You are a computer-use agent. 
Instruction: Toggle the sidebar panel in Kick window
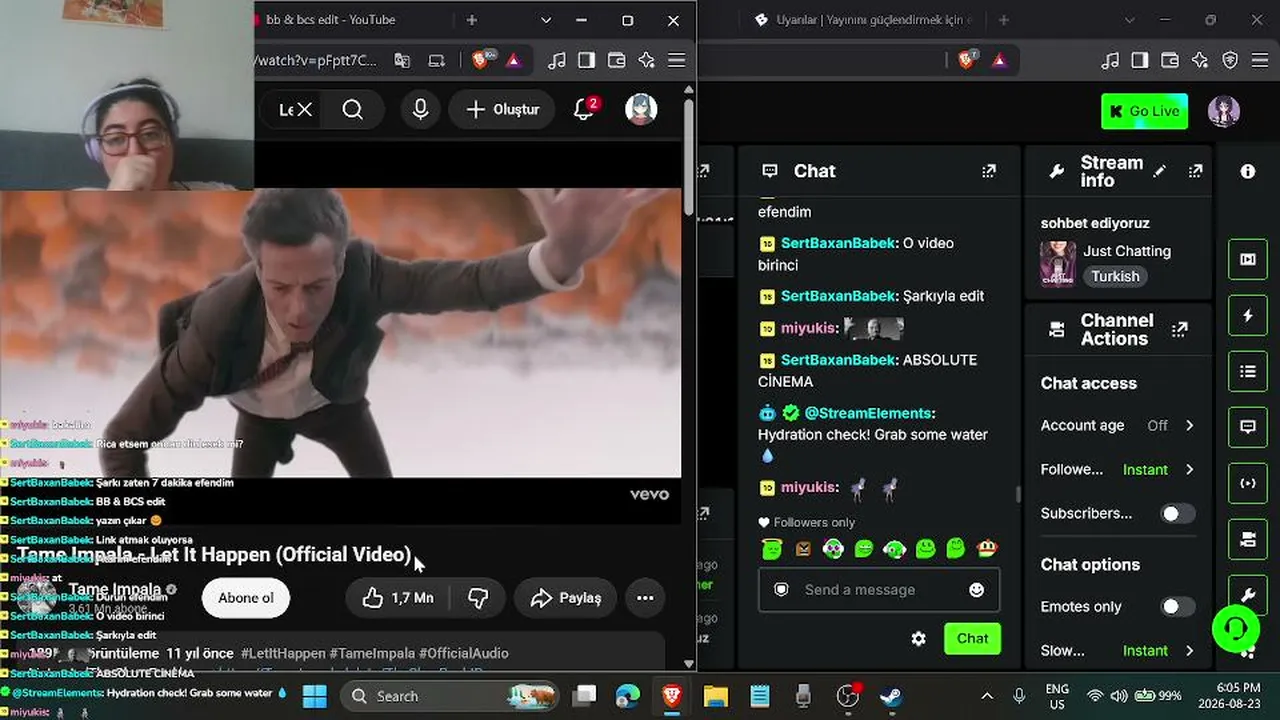click(x=1140, y=60)
